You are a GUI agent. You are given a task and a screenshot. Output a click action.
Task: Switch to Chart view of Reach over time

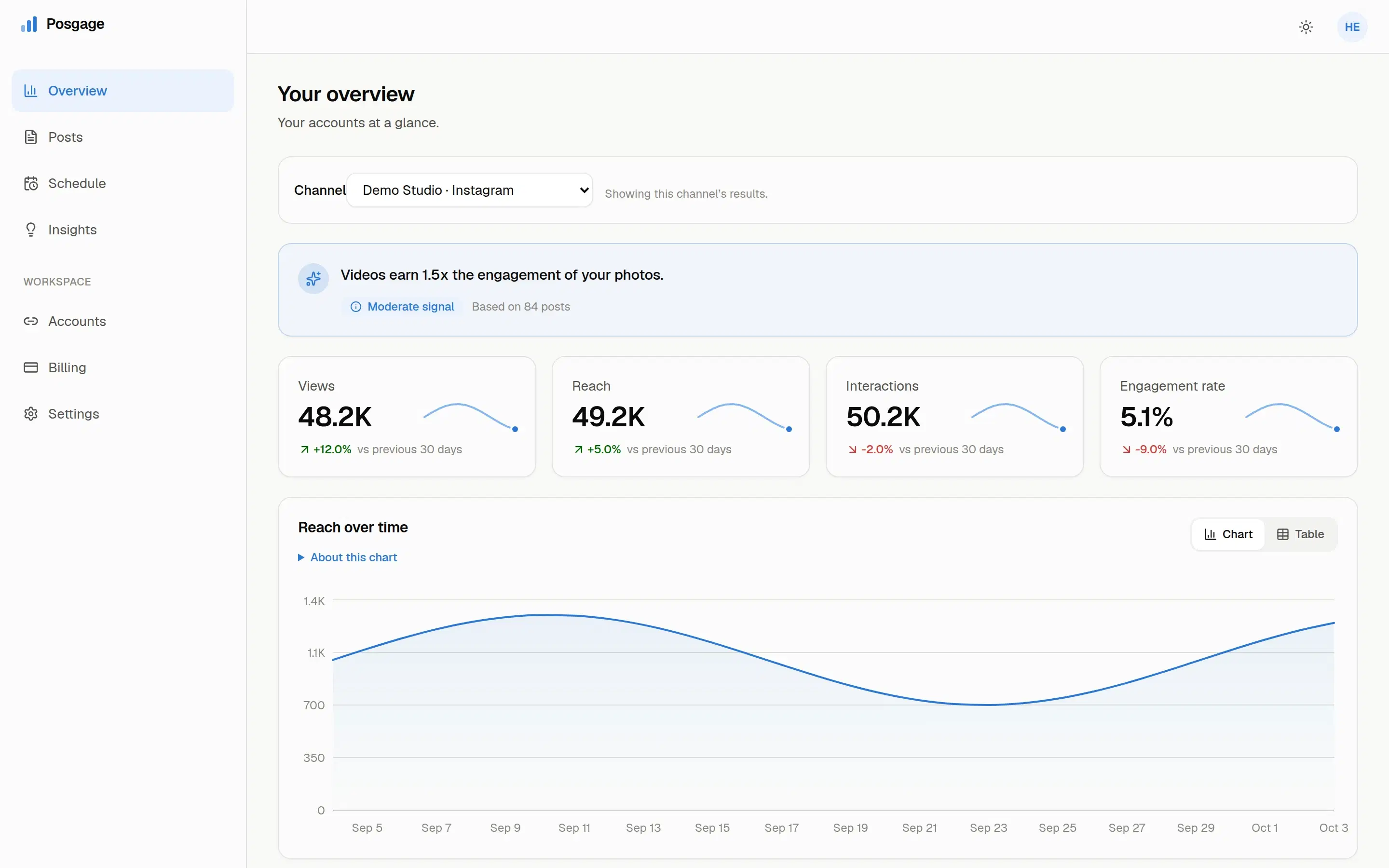click(1228, 534)
